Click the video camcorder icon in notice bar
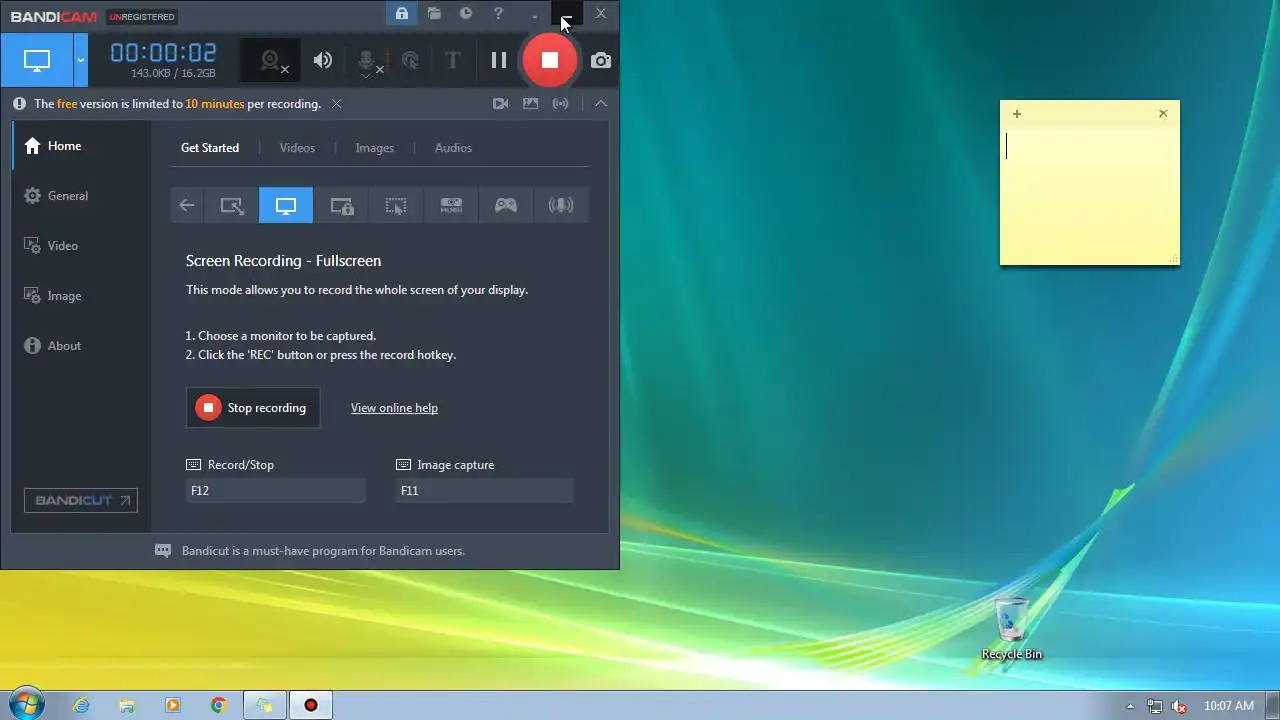Viewport: 1280px width, 720px height. (x=501, y=103)
